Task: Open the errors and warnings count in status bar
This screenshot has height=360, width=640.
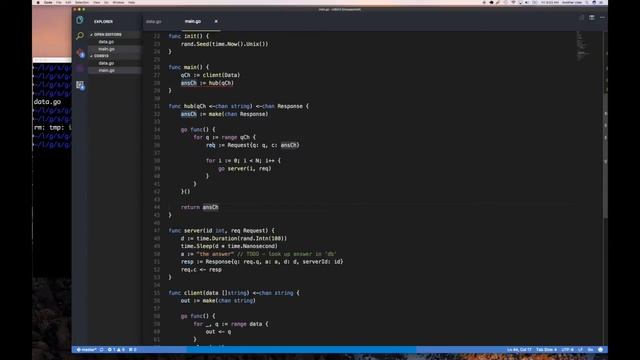Action: [116, 350]
